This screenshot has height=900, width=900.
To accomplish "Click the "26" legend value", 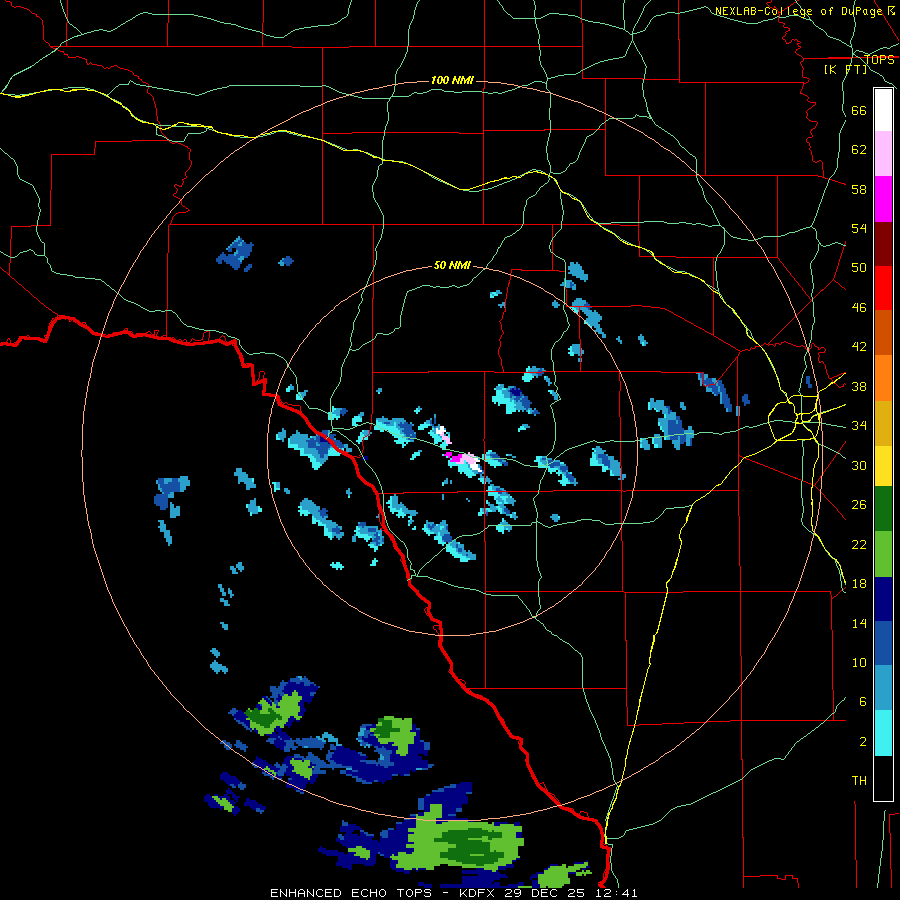I will 859,505.
